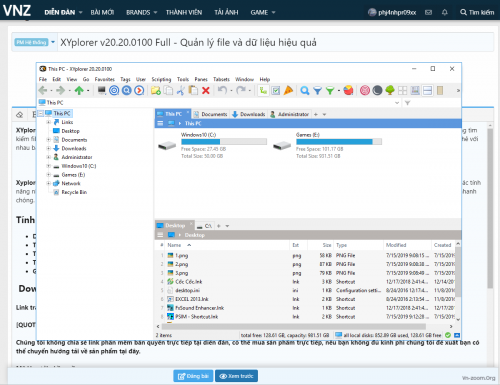Expand the Downloads tree node
The width and height of the screenshot is (500, 385).
tap(49, 148)
